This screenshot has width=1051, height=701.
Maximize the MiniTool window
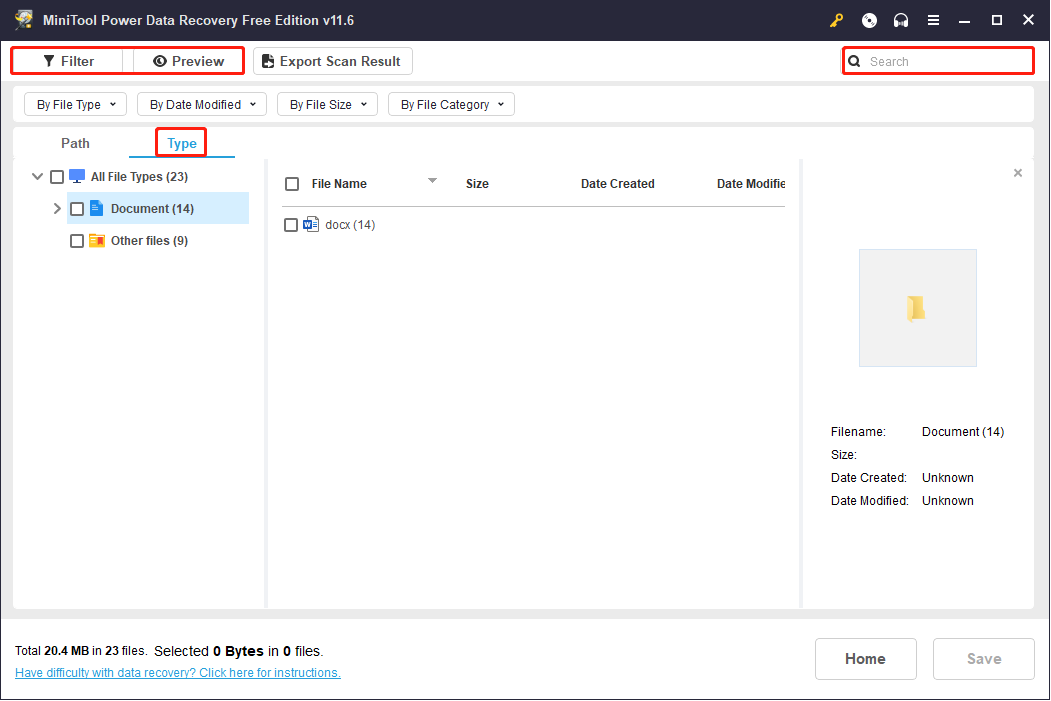point(997,20)
